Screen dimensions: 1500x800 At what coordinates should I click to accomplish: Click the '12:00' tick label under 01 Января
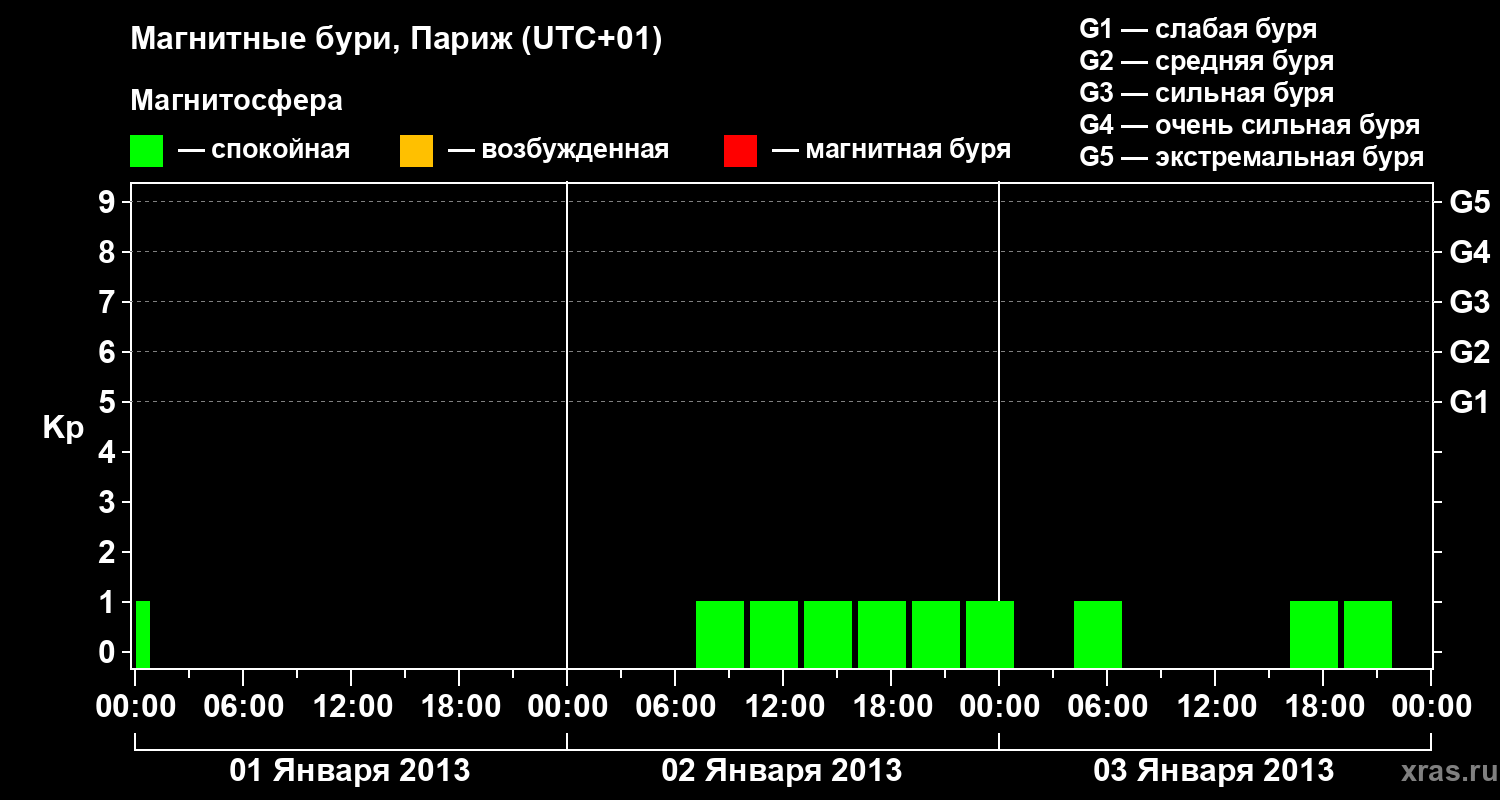[351, 707]
